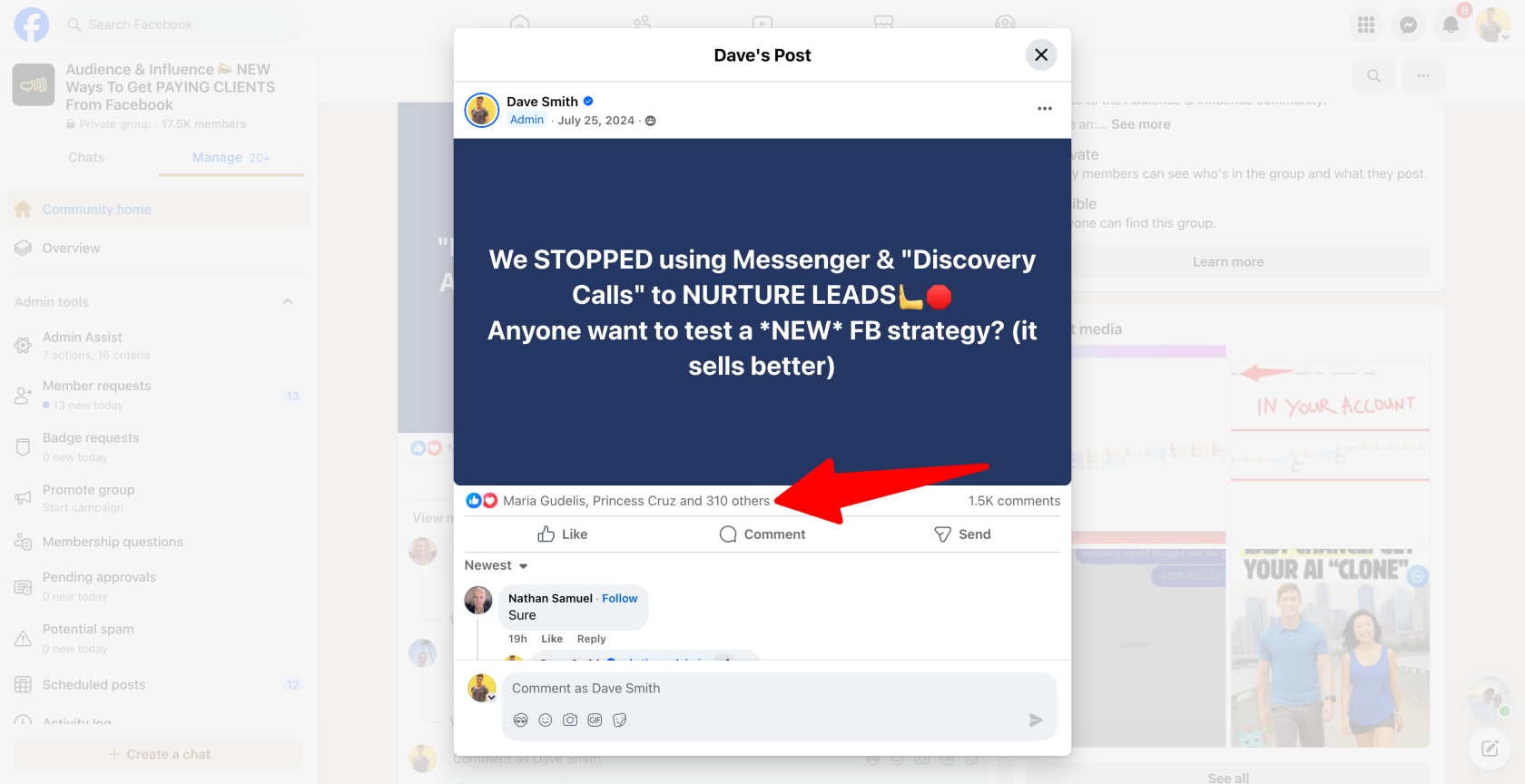Open the GIF picker for the comment
Viewport: 1525px width, 784px height.
(x=595, y=720)
